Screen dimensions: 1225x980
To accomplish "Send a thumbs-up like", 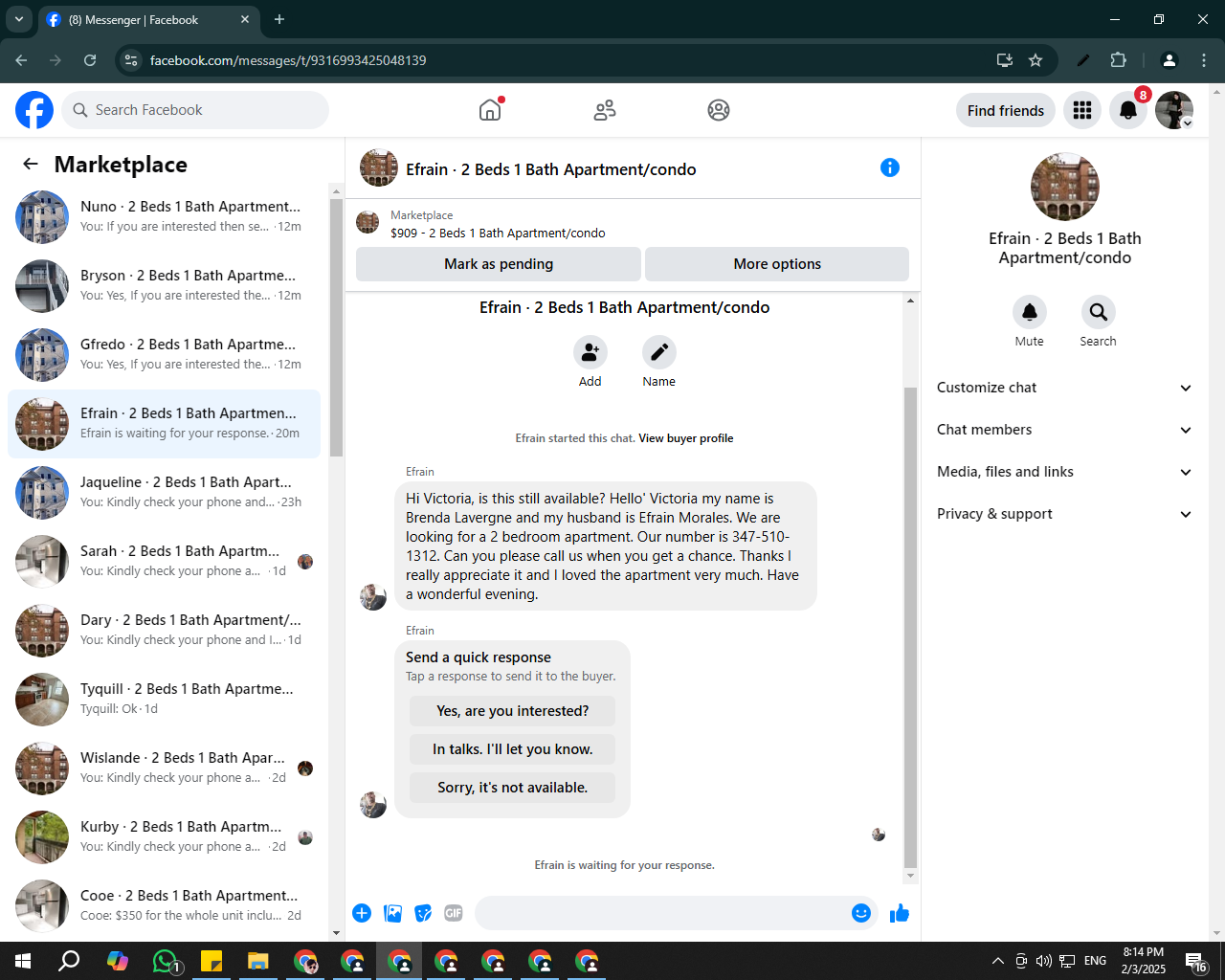I will (900, 913).
